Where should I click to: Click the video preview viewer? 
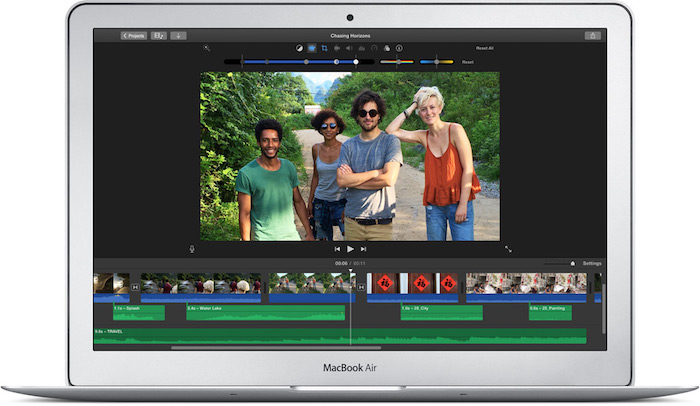(x=350, y=156)
